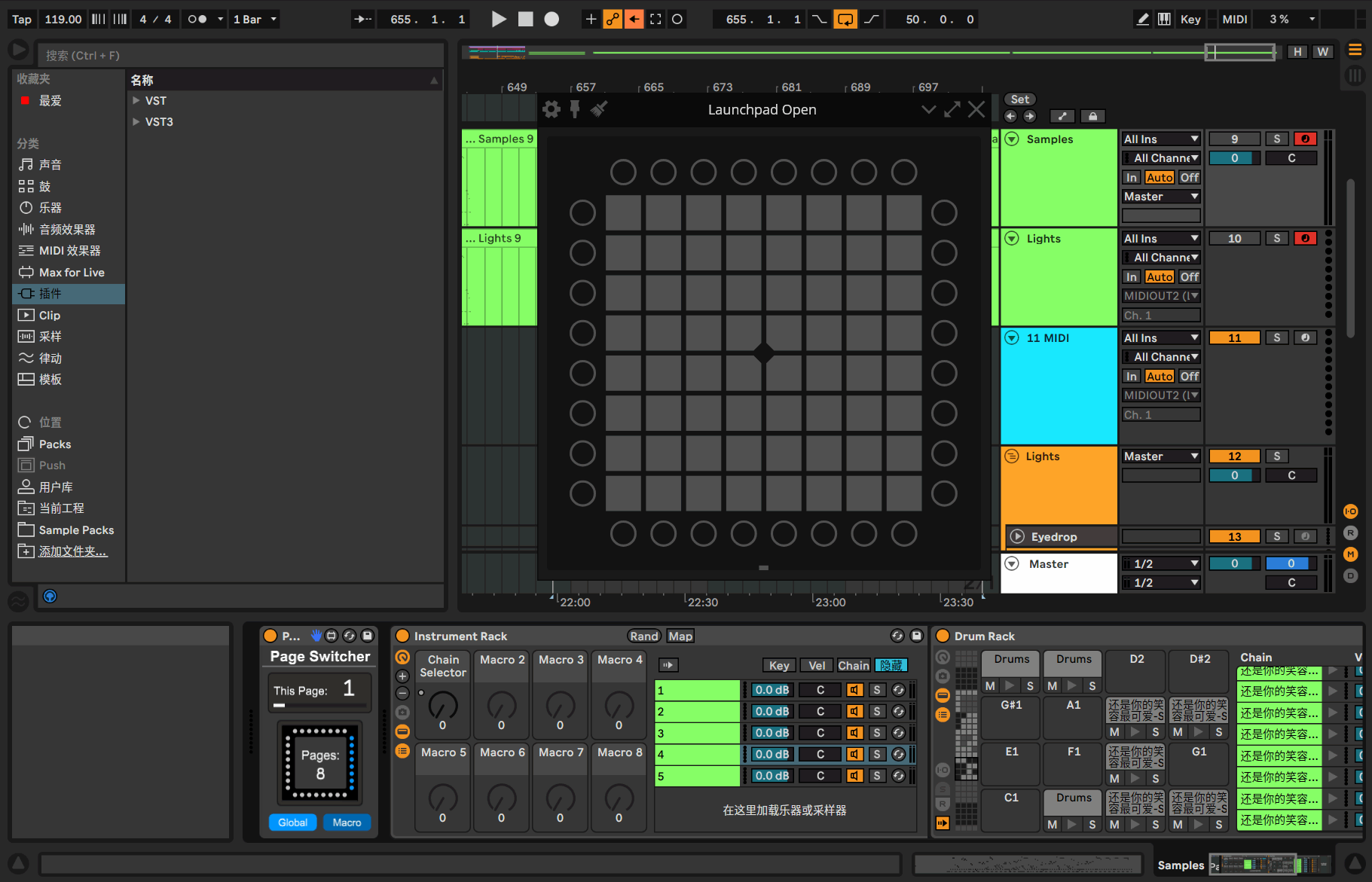Click the pin icon in Launchpad window
Viewport: 1372px width, 882px height.
click(575, 110)
